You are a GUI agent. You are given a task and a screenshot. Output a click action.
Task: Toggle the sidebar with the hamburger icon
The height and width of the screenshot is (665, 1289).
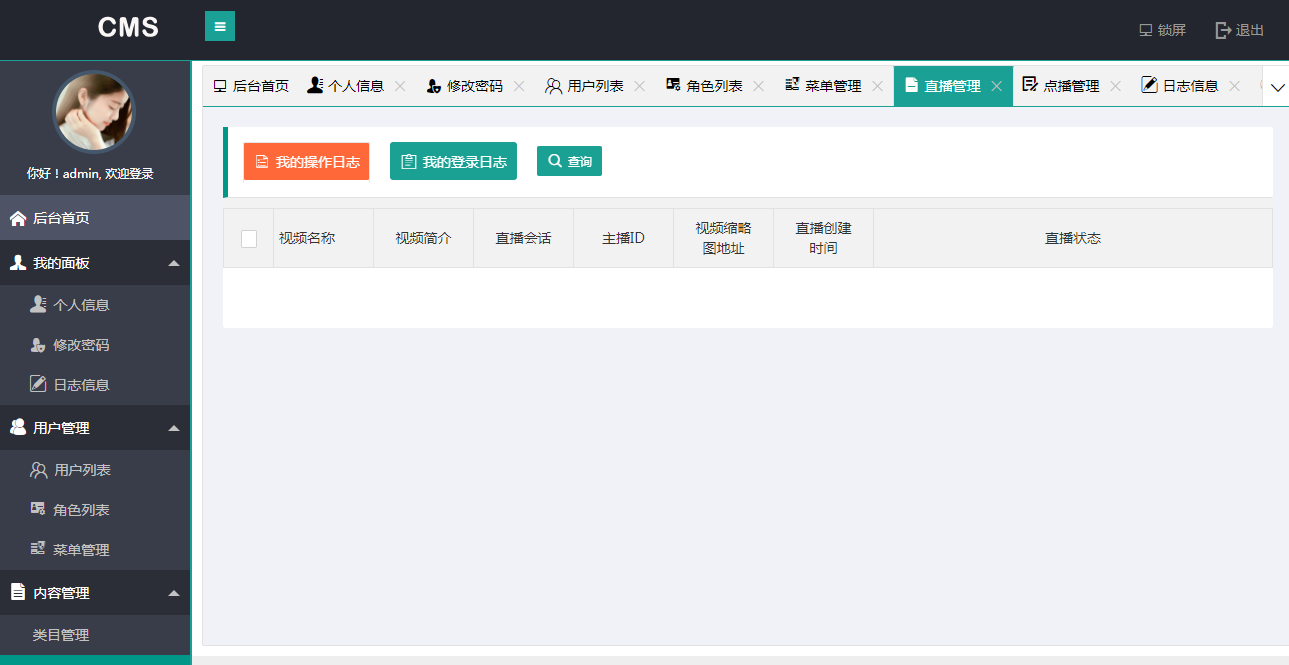pos(219,25)
